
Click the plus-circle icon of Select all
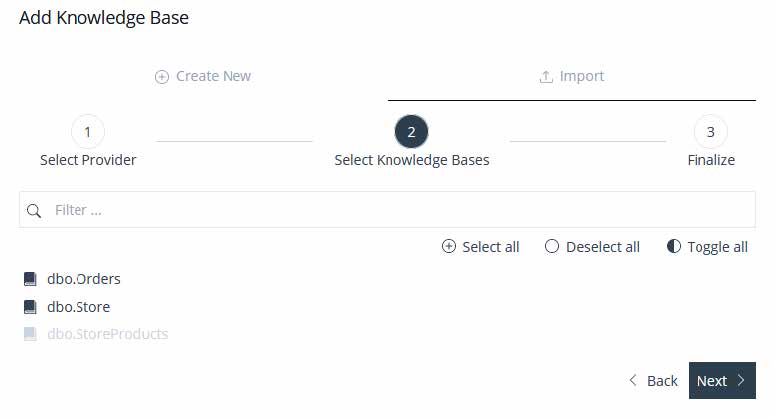pos(448,246)
